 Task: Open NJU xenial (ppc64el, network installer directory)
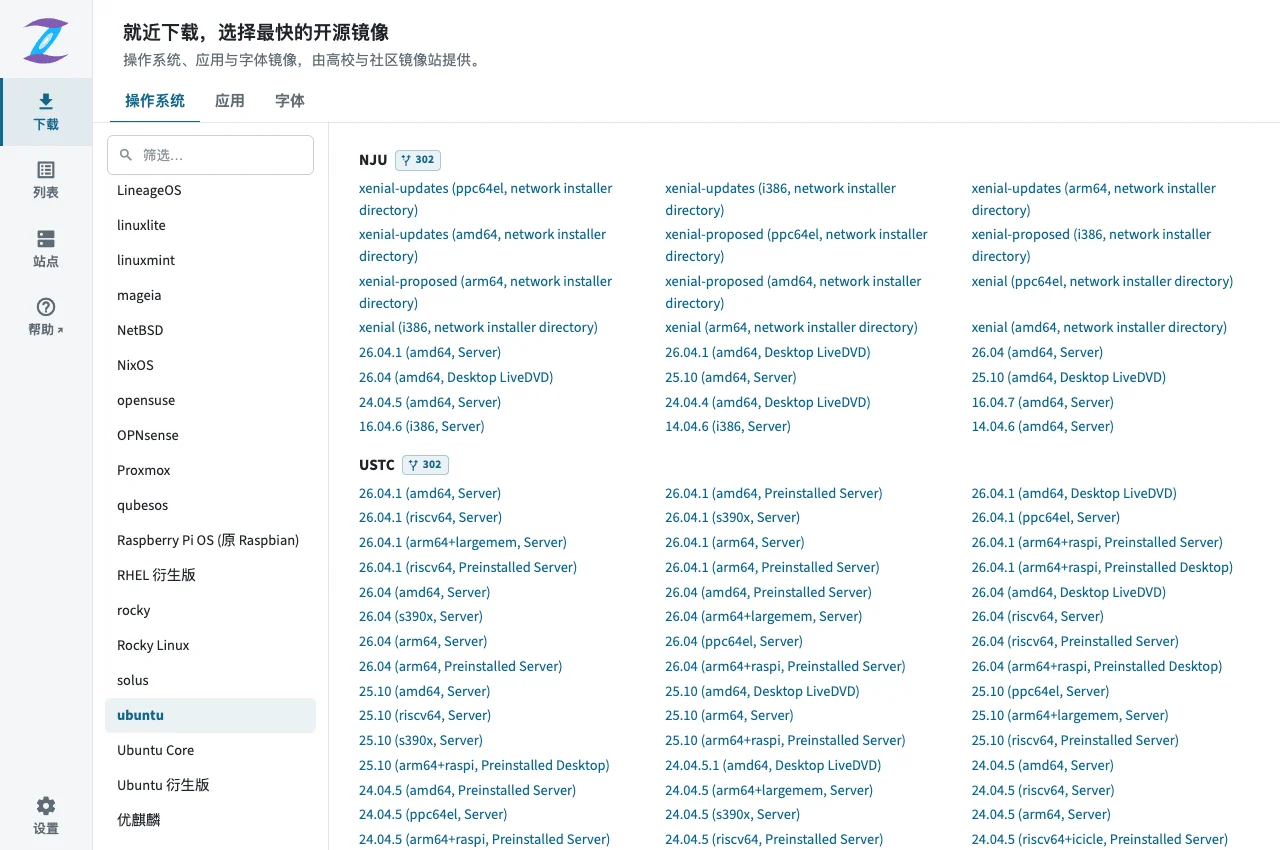1102,282
